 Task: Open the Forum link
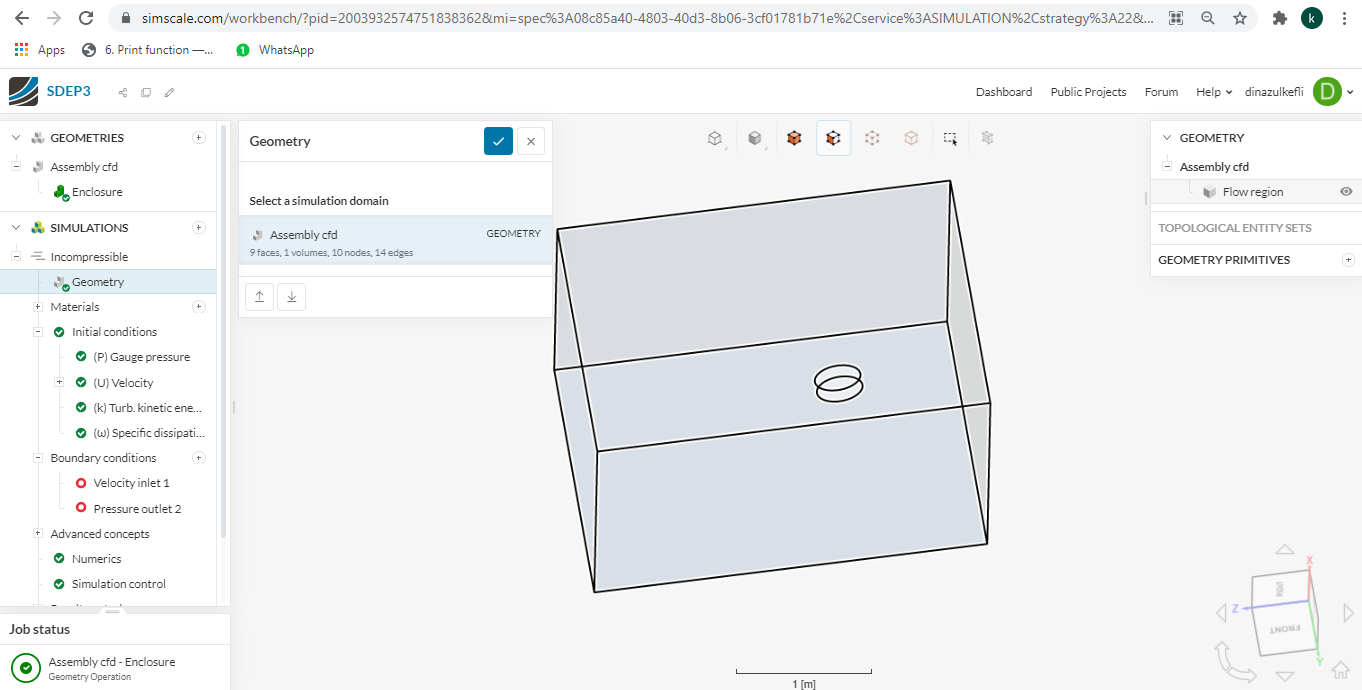pyautogui.click(x=1161, y=92)
